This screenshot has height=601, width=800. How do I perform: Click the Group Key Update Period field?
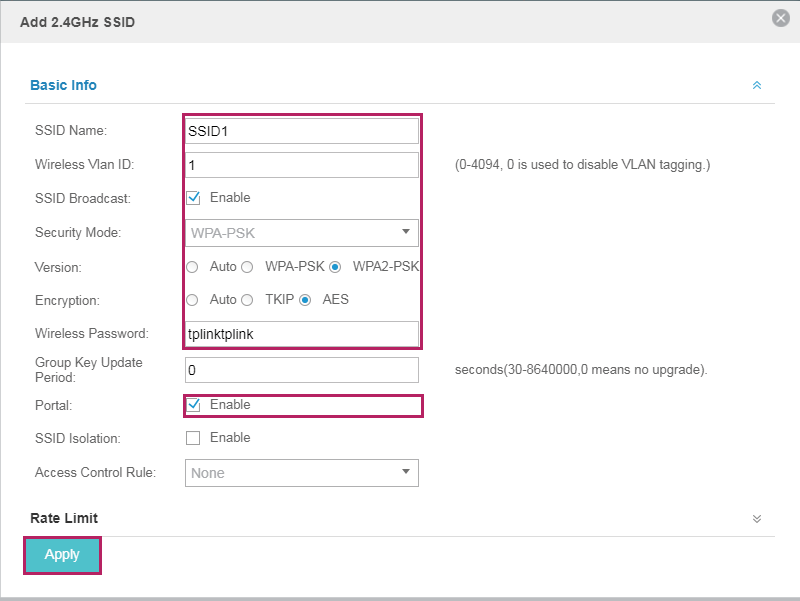(302, 370)
